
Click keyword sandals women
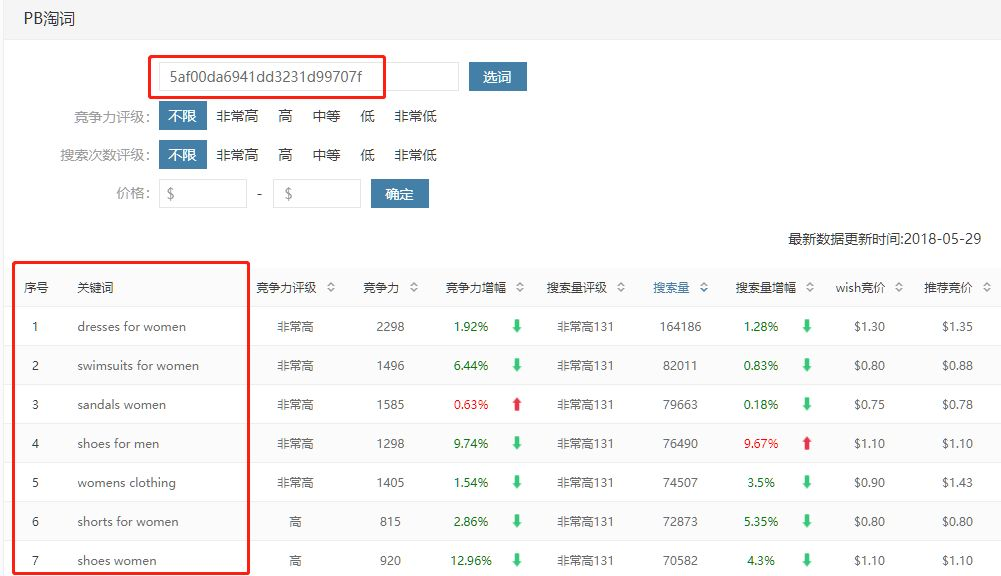121,404
